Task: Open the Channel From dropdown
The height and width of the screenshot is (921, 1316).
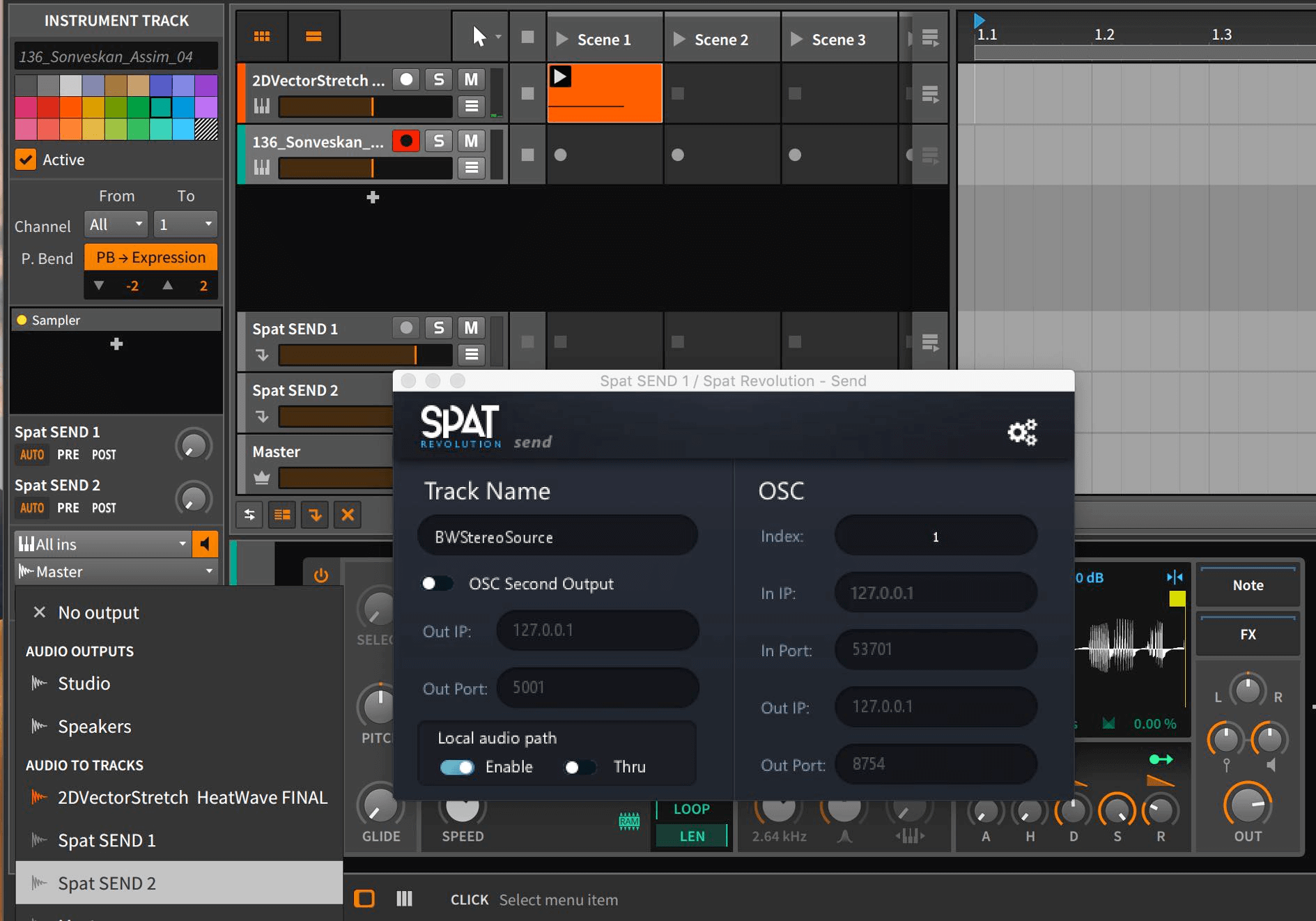Action: pos(116,224)
